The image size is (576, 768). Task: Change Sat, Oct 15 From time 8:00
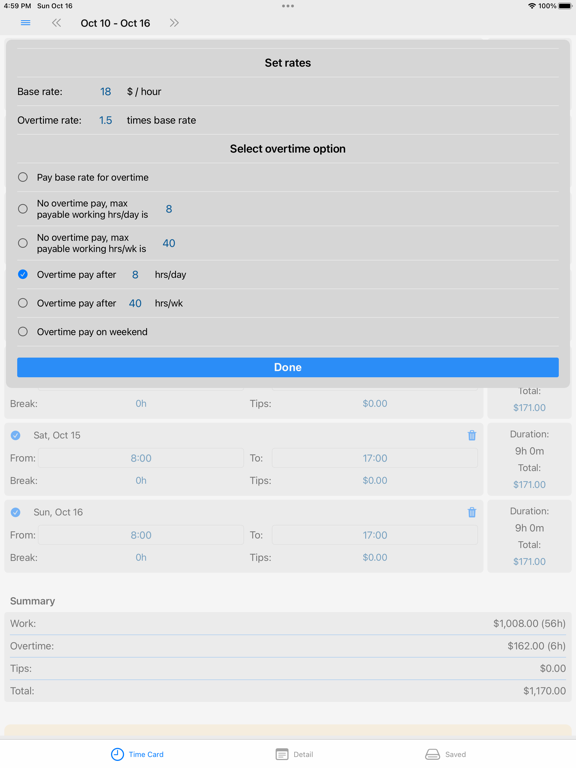[x=141, y=458]
